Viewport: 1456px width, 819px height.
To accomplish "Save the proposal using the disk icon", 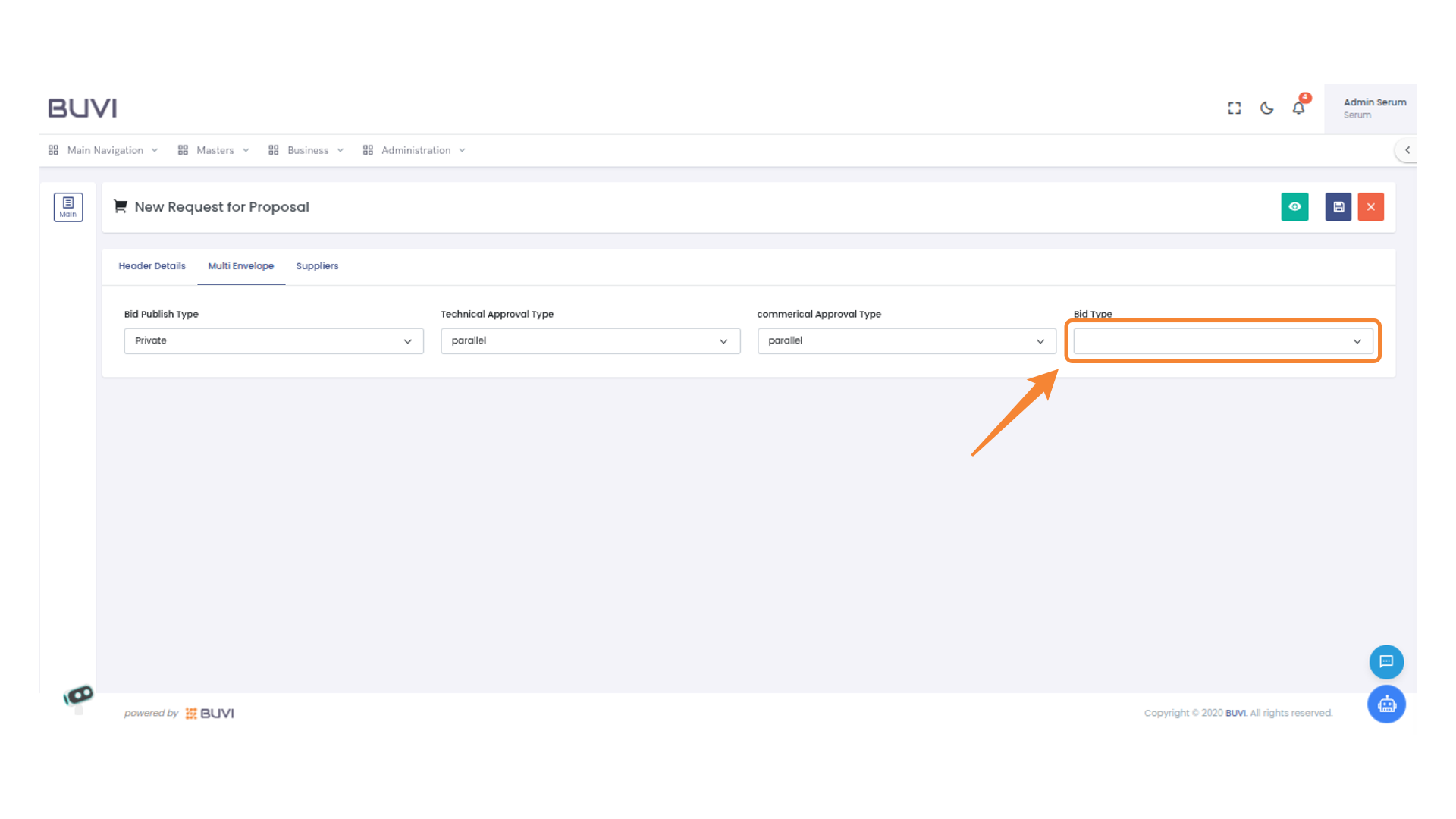I will click(x=1338, y=206).
